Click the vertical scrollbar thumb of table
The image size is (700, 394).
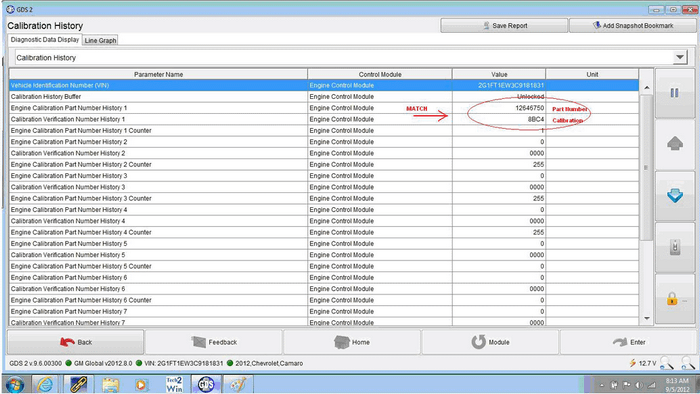tap(646, 167)
